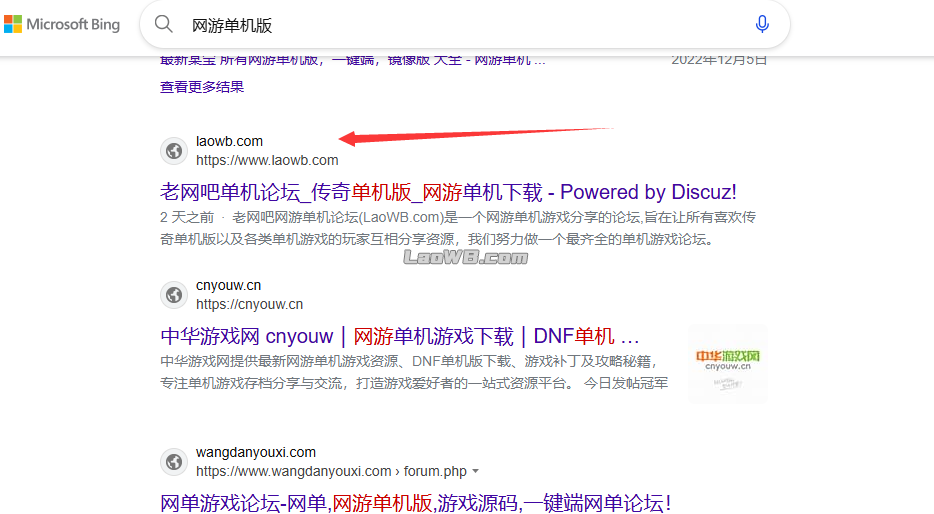The width and height of the screenshot is (934, 514).
Task: Expand the dropdown arrow after forum.php
Action: pyautogui.click(x=475, y=471)
